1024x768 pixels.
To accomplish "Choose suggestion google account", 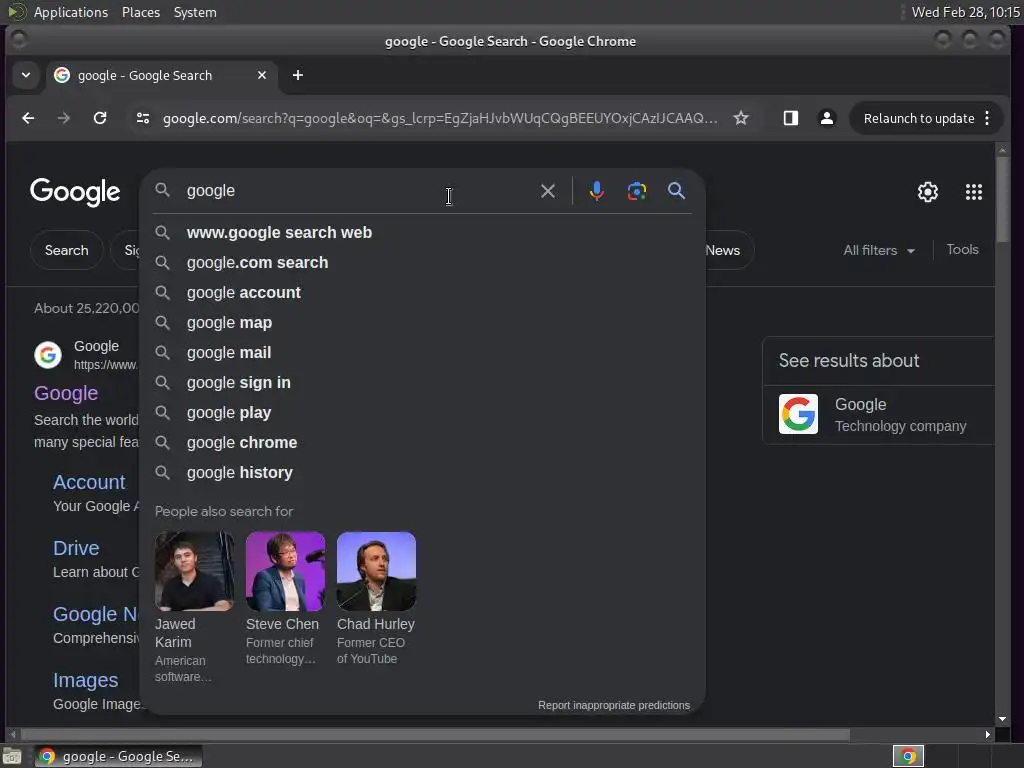I will [422, 293].
